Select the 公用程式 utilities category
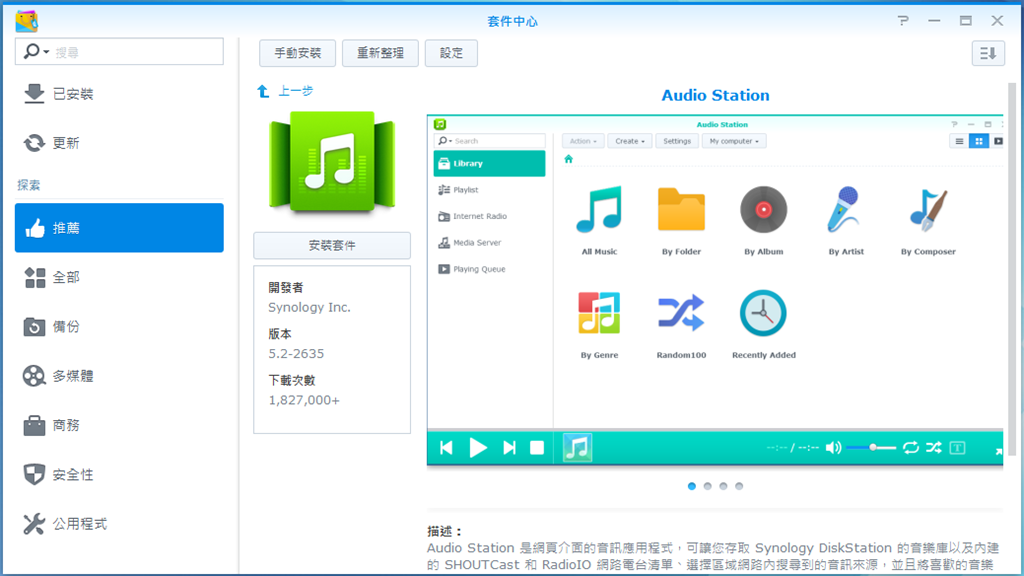 pos(120,524)
